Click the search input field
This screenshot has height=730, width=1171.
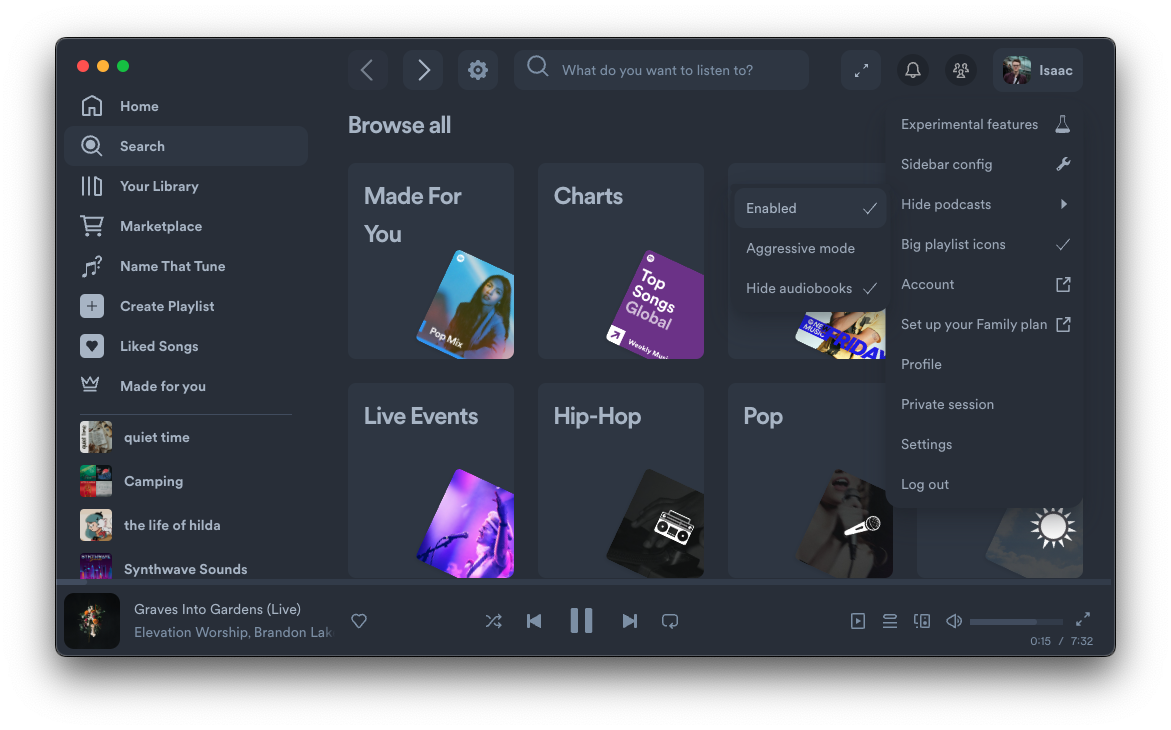662,70
